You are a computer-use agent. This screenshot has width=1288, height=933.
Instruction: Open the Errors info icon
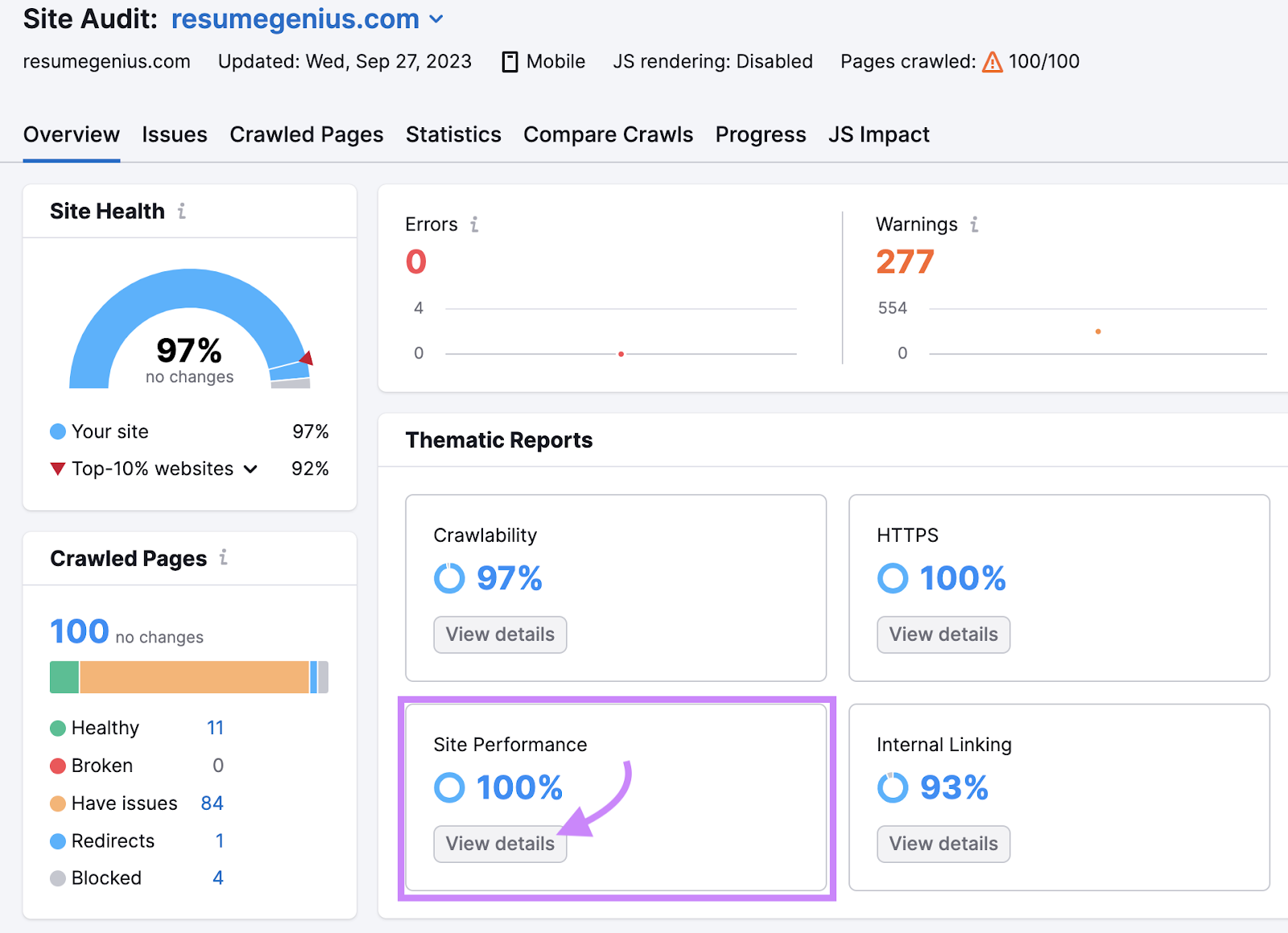click(475, 225)
